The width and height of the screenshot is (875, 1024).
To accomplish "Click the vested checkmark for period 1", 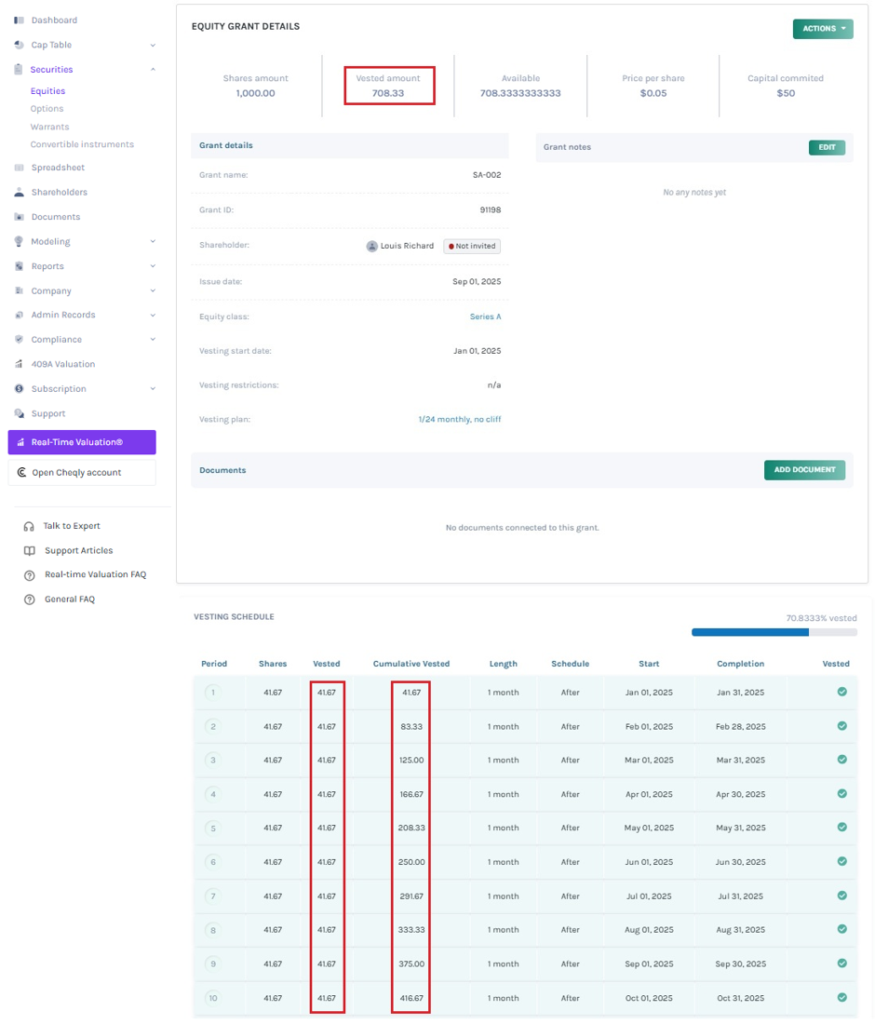I will coord(842,692).
